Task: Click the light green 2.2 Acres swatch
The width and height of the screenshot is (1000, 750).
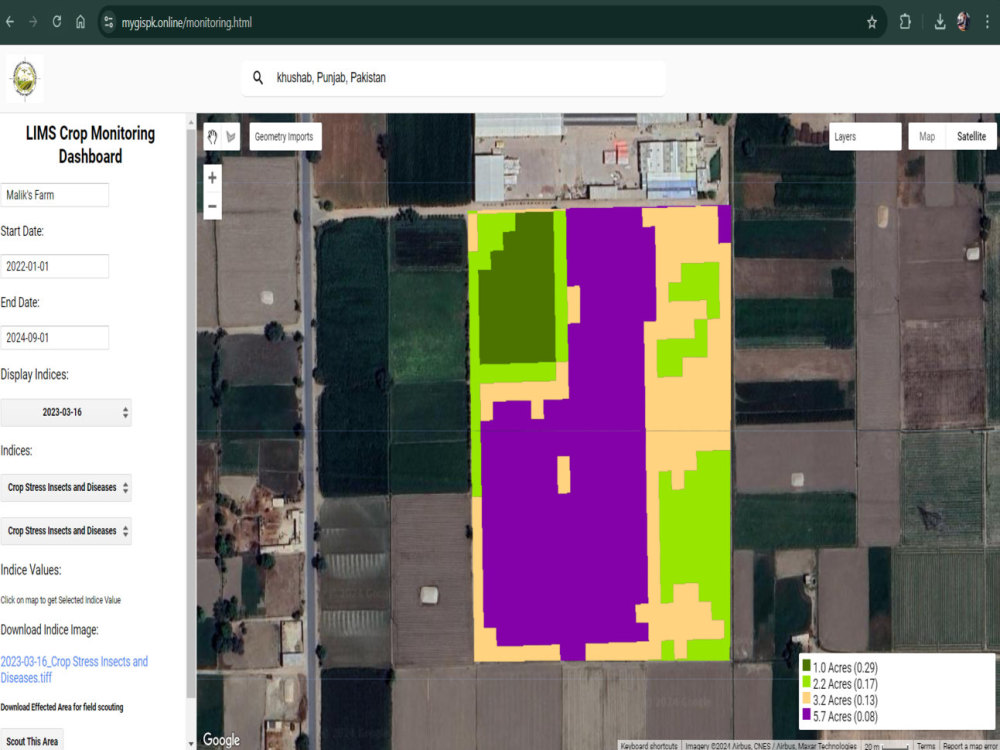Action: point(806,682)
